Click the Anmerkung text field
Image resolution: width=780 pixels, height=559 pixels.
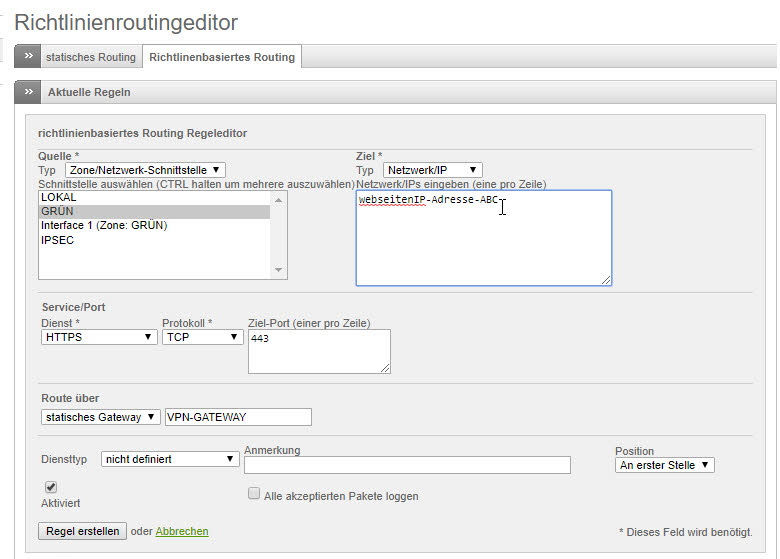407,465
